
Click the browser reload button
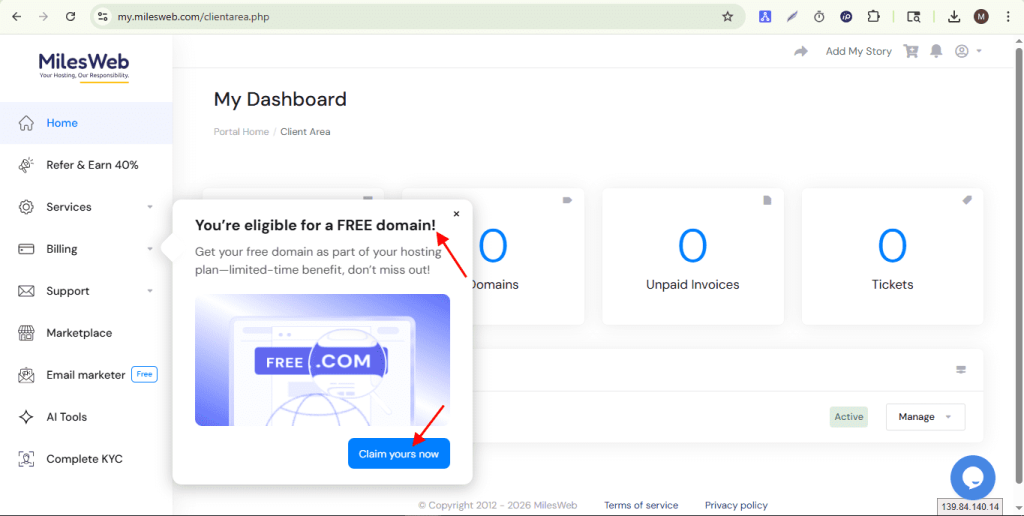click(x=70, y=17)
